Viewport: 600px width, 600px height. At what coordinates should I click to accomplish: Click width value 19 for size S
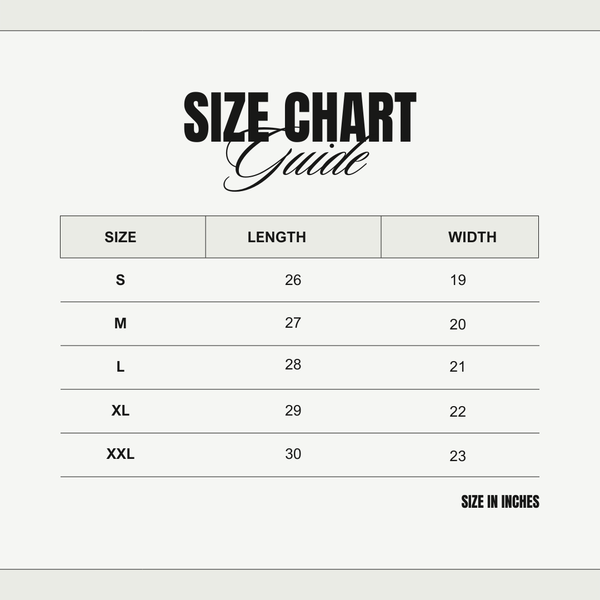[458, 280]
